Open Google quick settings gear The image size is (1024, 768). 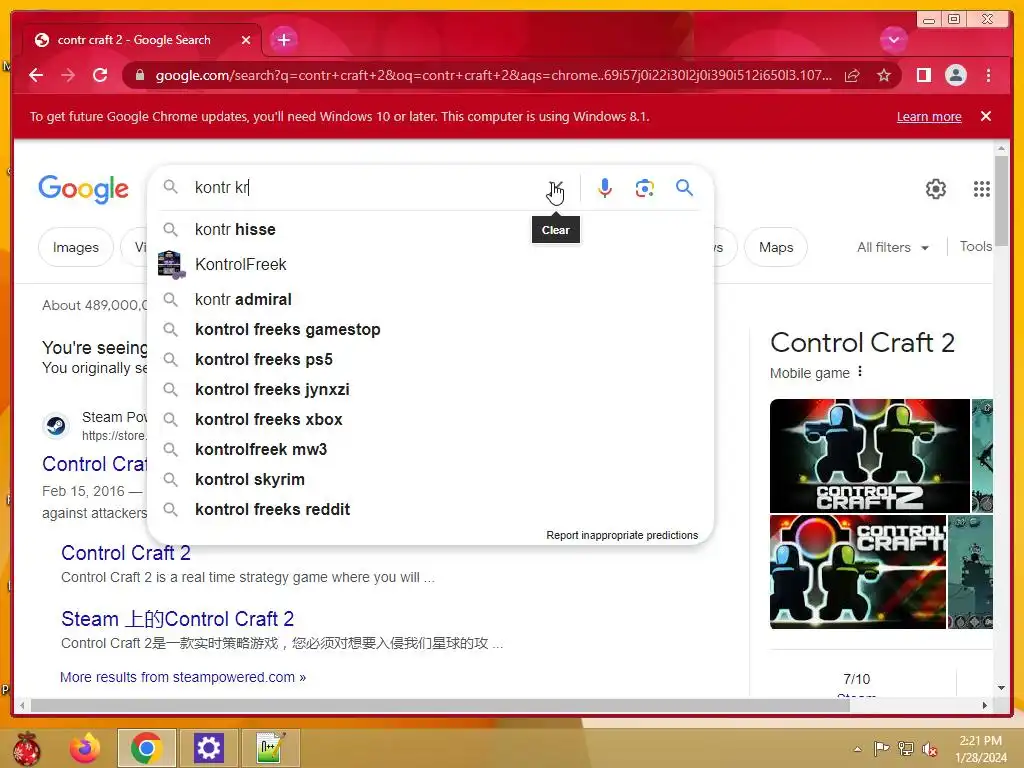click(936, 189)
